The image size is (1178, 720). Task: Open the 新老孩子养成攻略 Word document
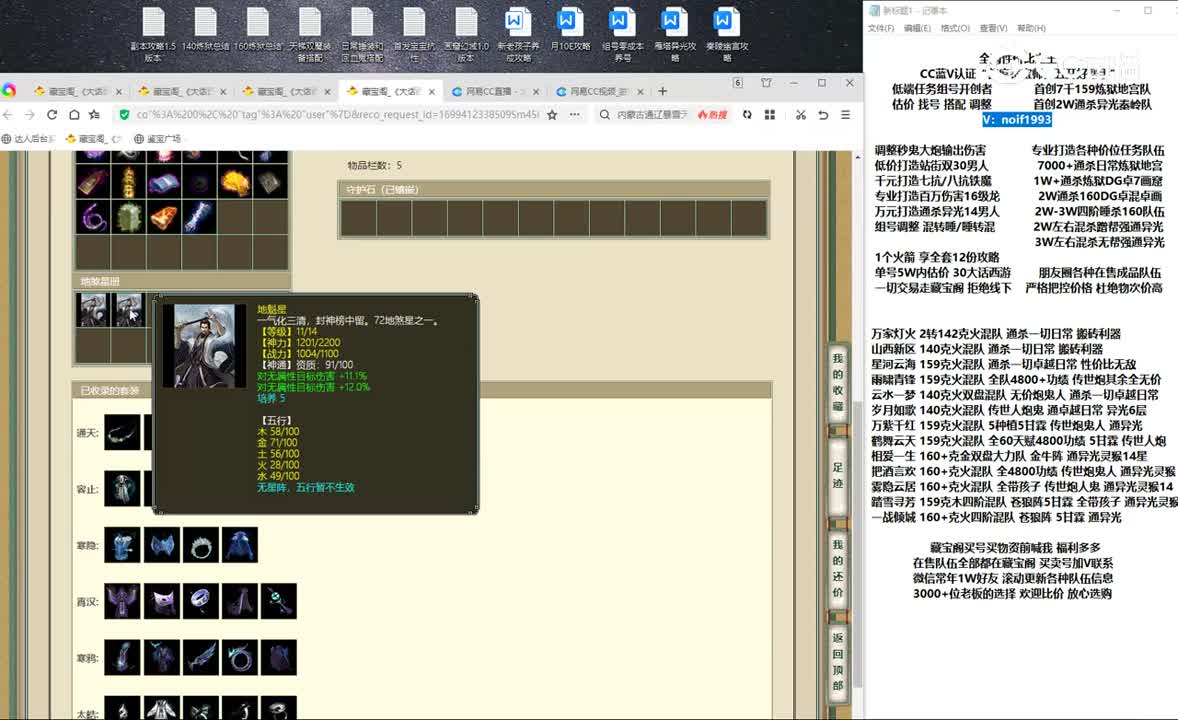[518, 34]
